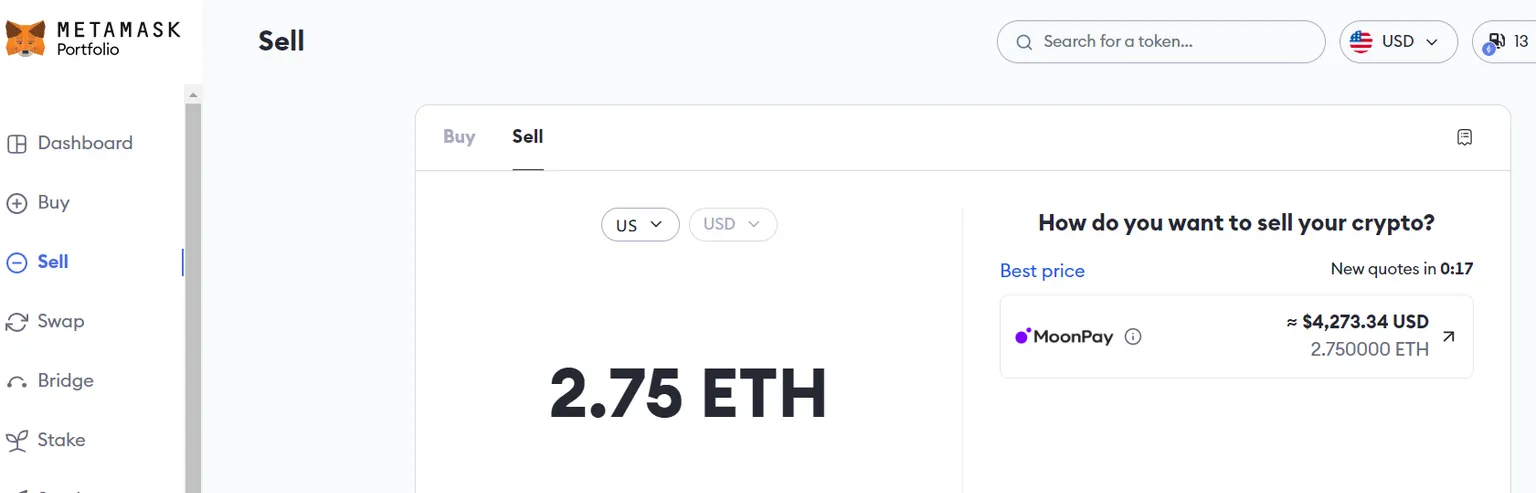Click the Stake sprout icon
This screenshot has height=493, width=1536.
[17, 440]
